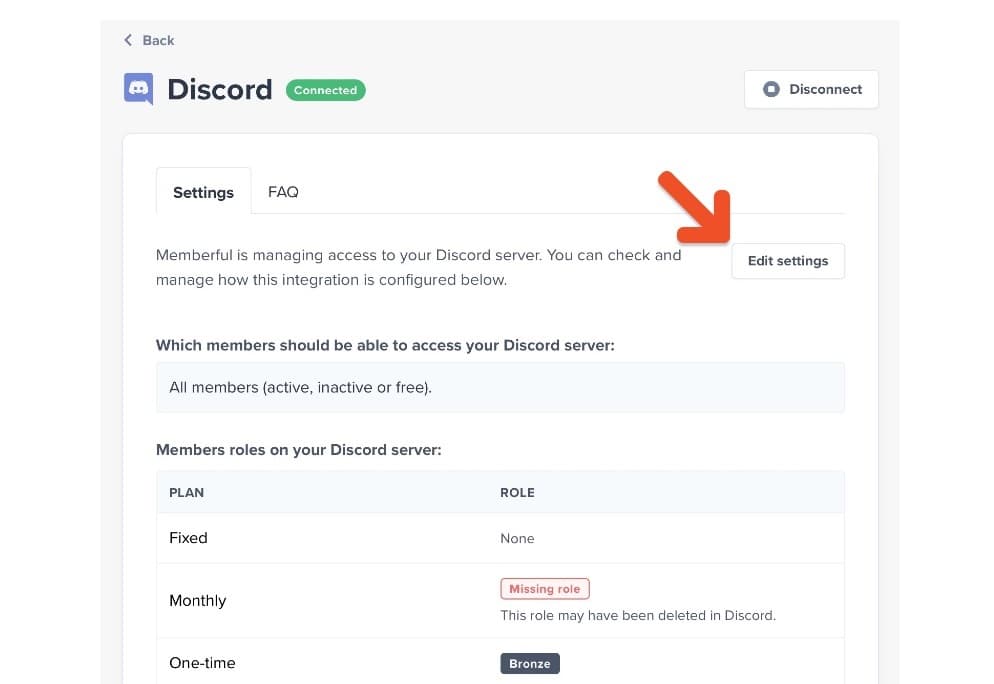The height and width of the screenshot is (684, 994).
Task: Click the circular Disconnect icon
Action: pos(771,88)
